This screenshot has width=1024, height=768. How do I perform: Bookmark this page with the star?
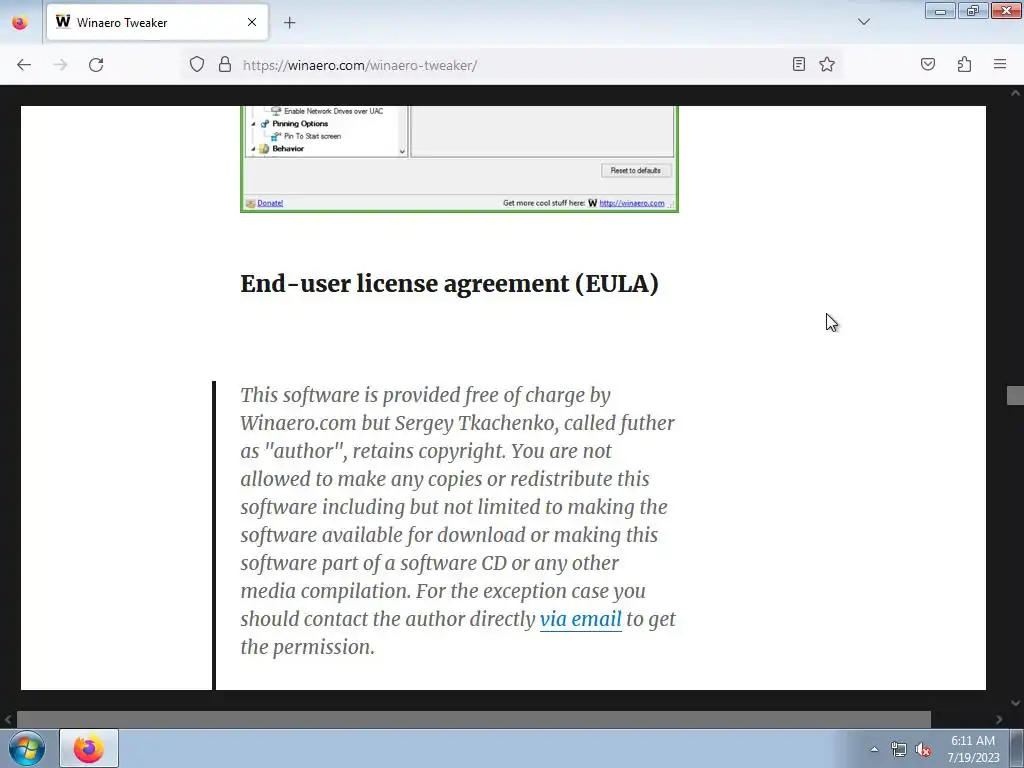click(827, 64)
